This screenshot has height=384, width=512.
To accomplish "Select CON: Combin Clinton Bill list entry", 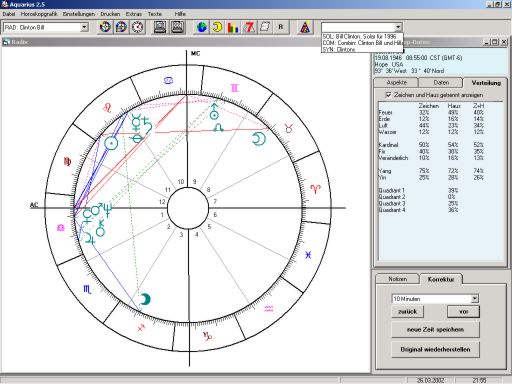I will pyautogui.click(x=362, y=43).
